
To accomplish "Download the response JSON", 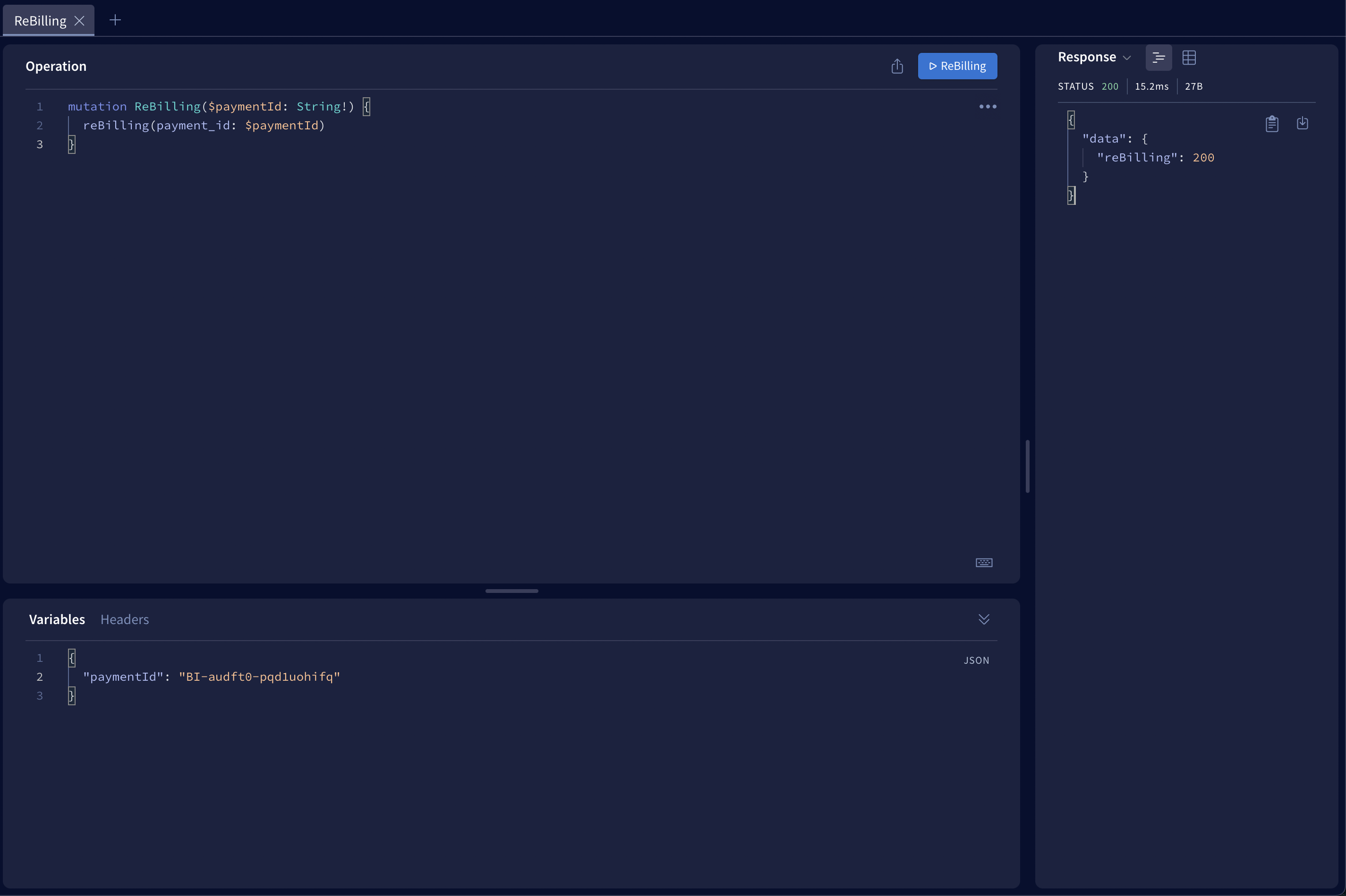I will click(1302, 123).
